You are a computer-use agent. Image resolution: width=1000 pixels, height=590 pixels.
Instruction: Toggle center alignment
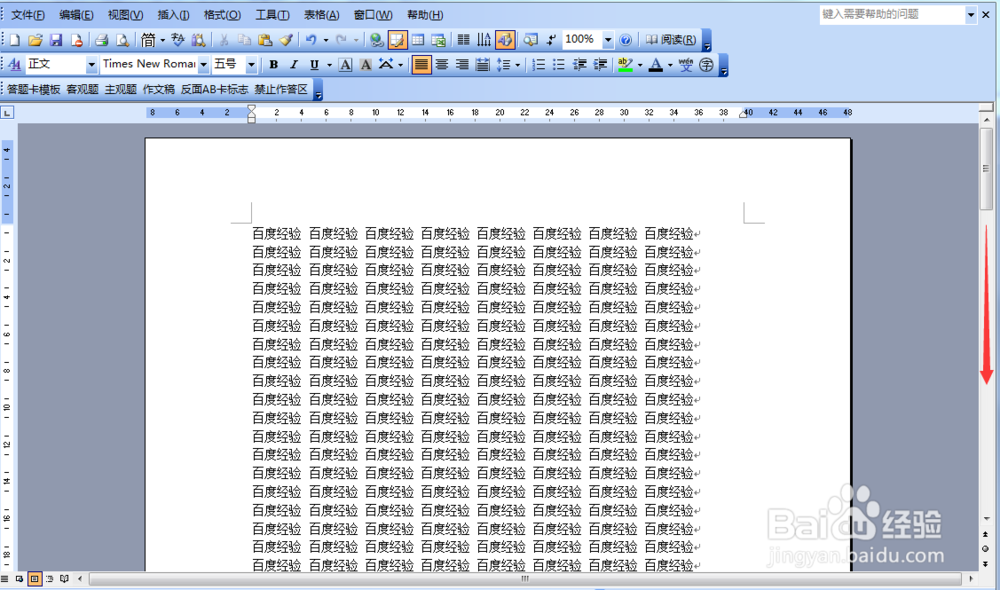pos(441,64)
